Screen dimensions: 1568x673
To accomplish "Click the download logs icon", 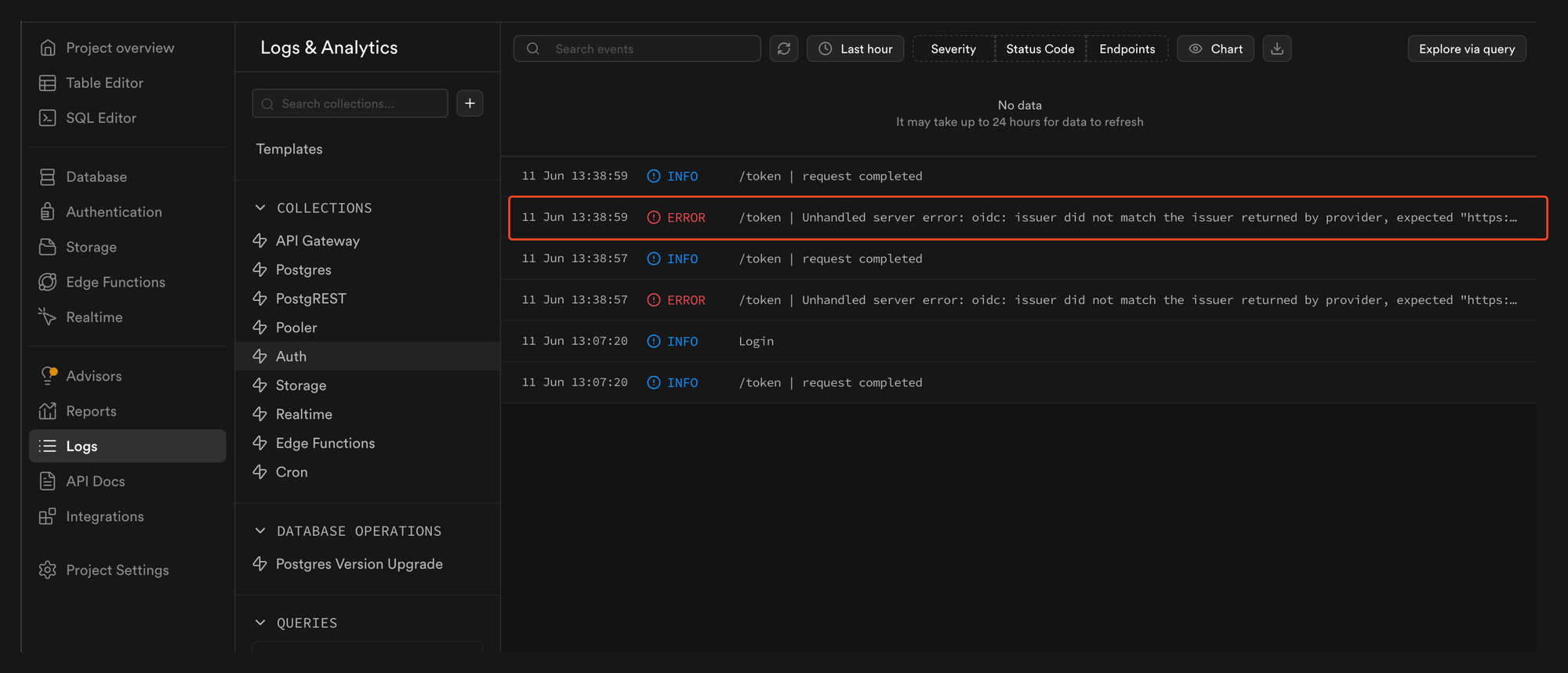I will [1276, 49].
